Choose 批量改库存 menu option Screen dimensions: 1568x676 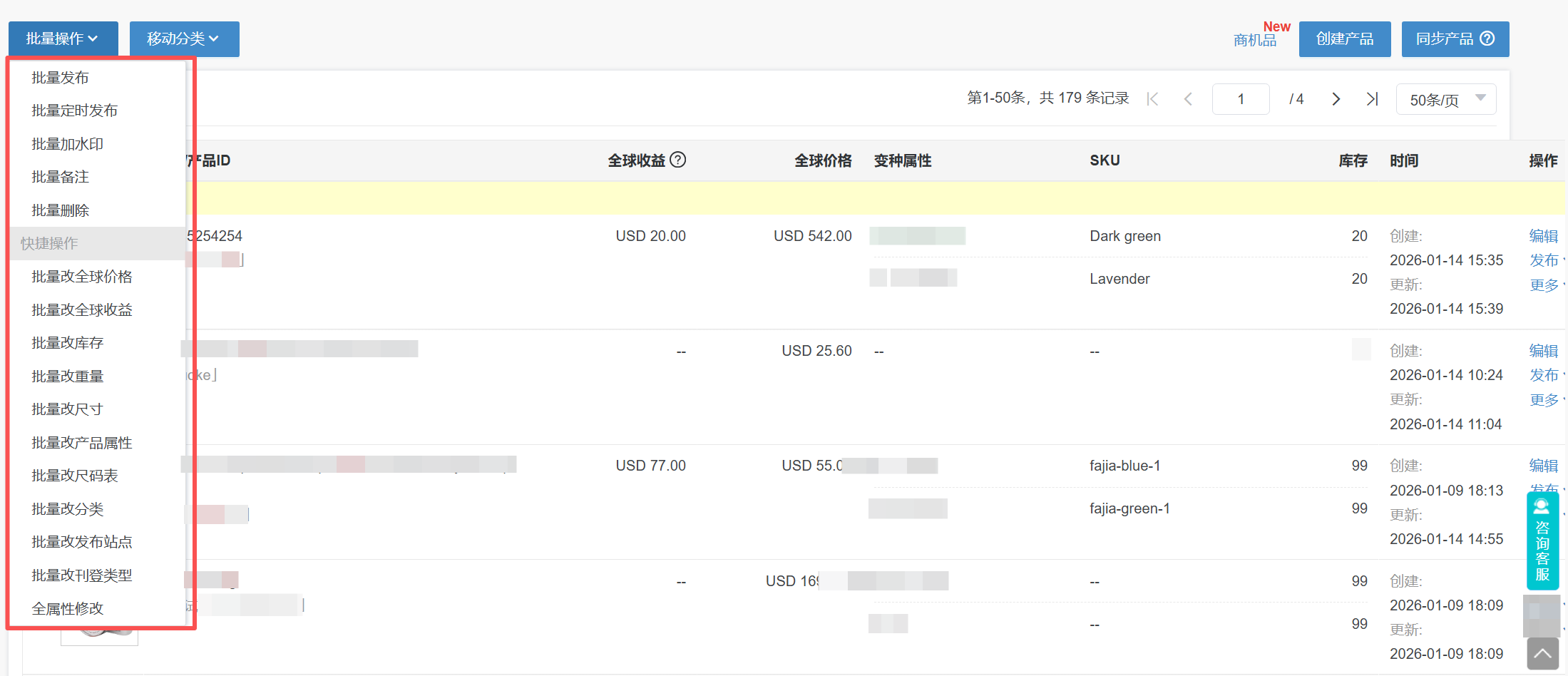pos(68,343)
